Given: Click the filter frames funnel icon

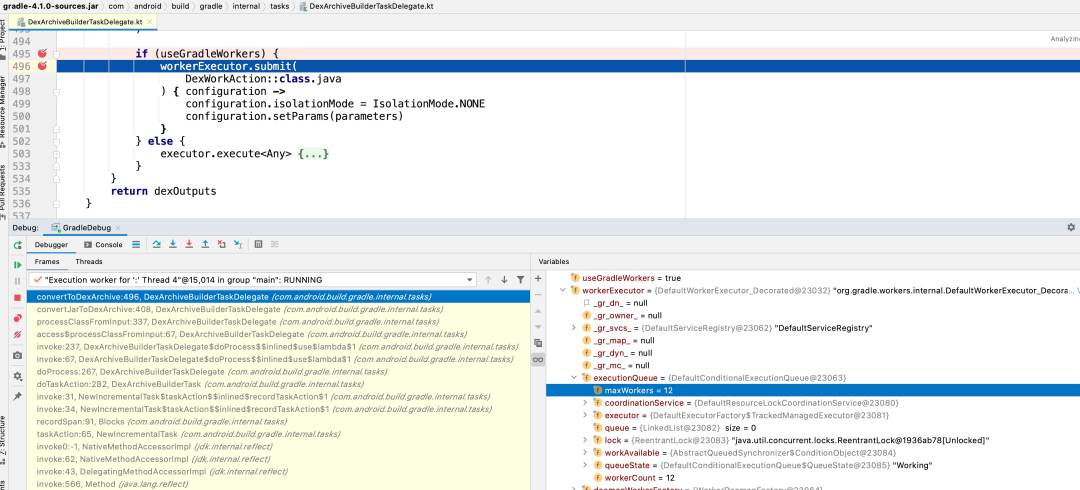Looking at the screenshot, I should pyautogui.click(x=521, y=280).
